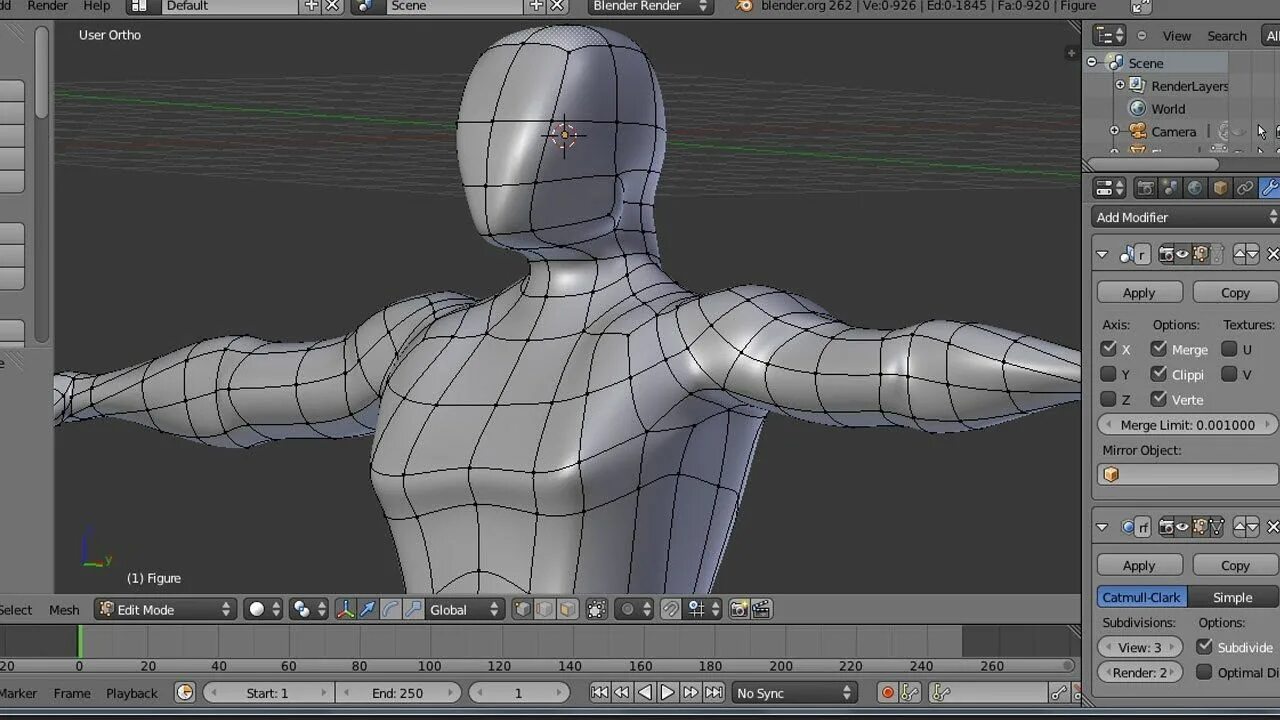Click the OpenGL render image icon
1280x720 pixels.
pyautogui.click(x=739, y=609)
